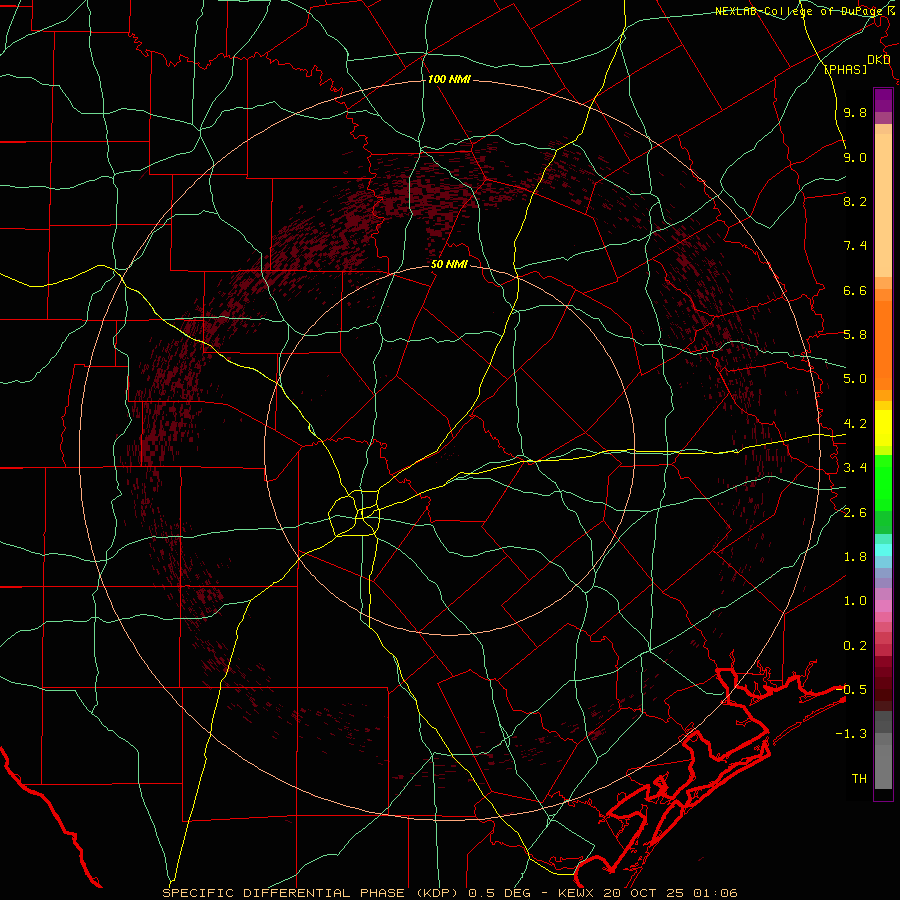Image resolution: width=900 pixels, height=900 pixels.
Task: Click the 2.6 scale value
Action: [x=855, y=512]
